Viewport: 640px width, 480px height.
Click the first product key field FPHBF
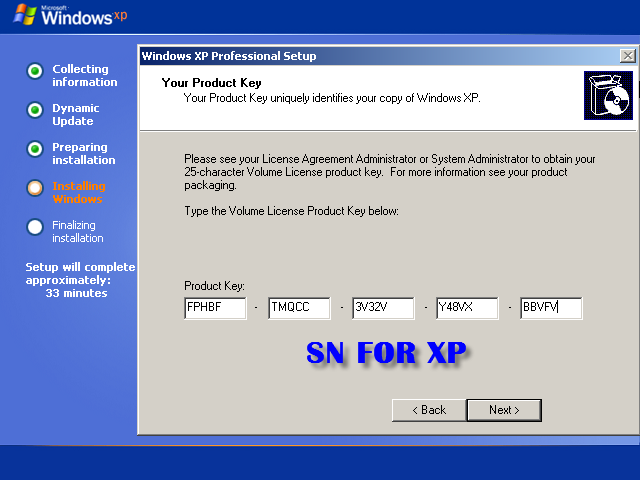coord(215,308)
